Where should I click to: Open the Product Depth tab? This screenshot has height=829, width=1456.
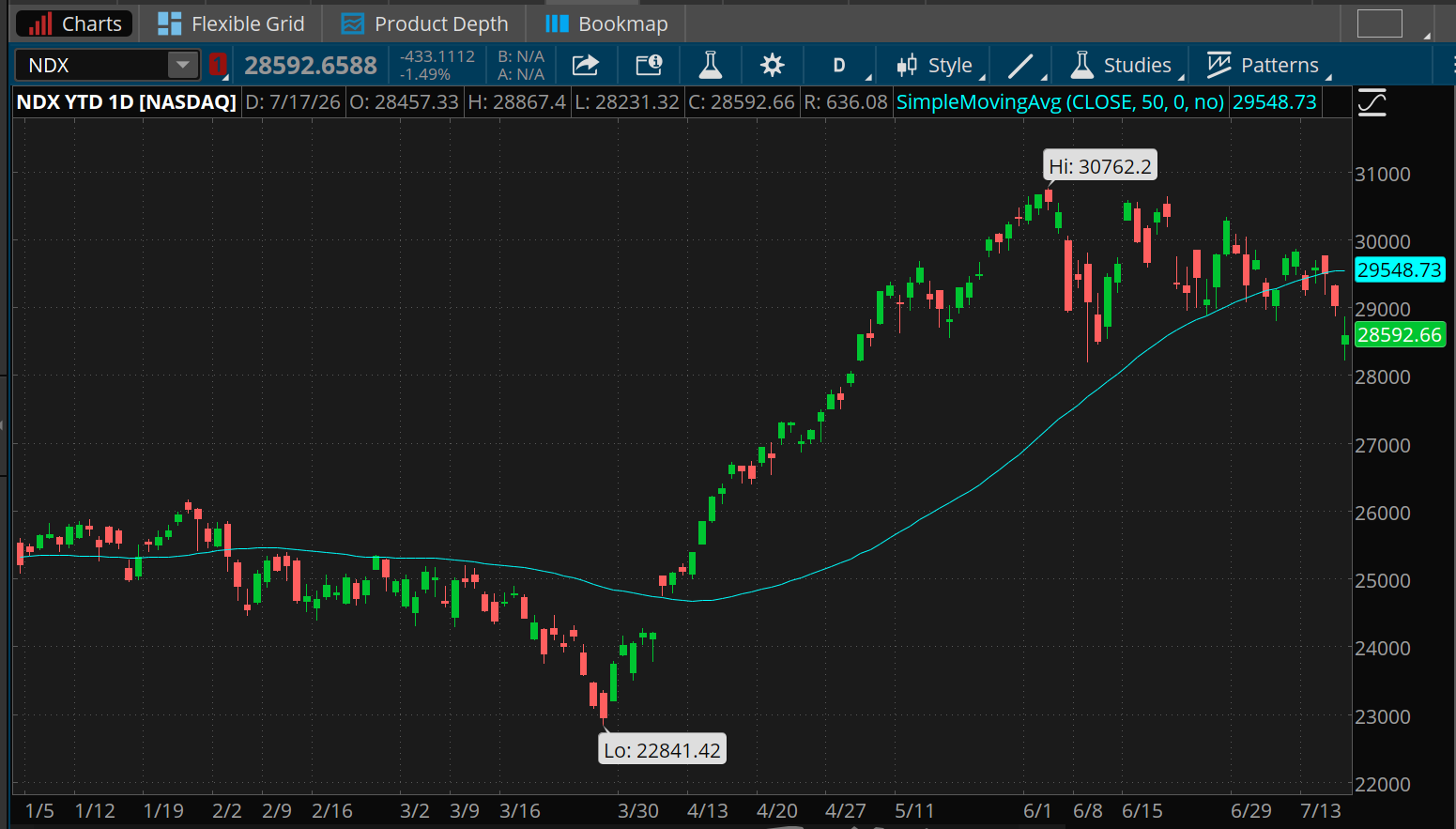[424, 23]
